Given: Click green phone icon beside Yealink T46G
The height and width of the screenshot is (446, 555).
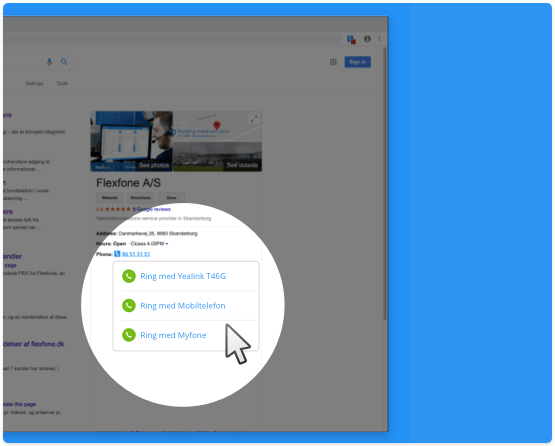Looking at the screenshot, I should (129, 276).
